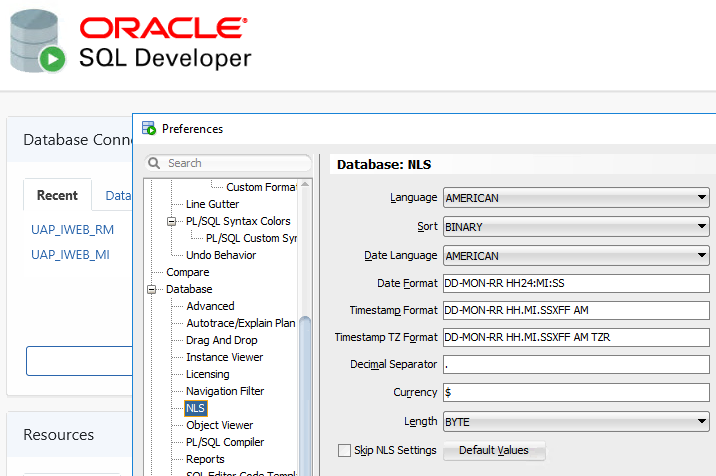Click the search magnifier icon in Preferences

[154, 163]
